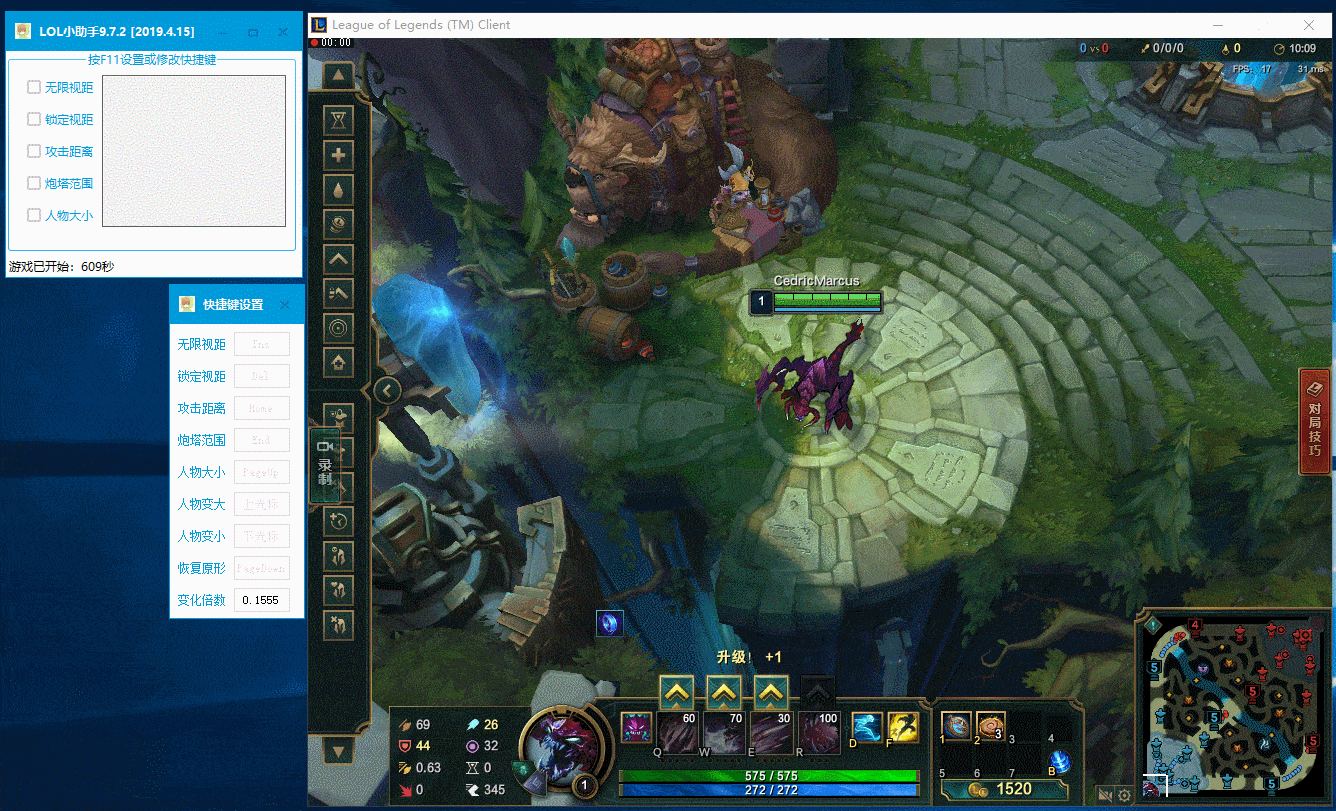Level up the E ability arrow
This screenshot has width=1336, height=811.
pos(771,691)
